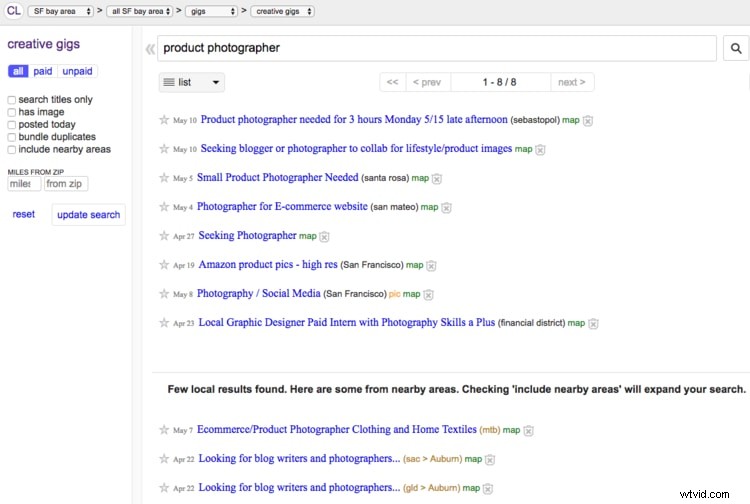Star the Photography / Social Media listing
The image size is (750, 504).
pos(164,294)
